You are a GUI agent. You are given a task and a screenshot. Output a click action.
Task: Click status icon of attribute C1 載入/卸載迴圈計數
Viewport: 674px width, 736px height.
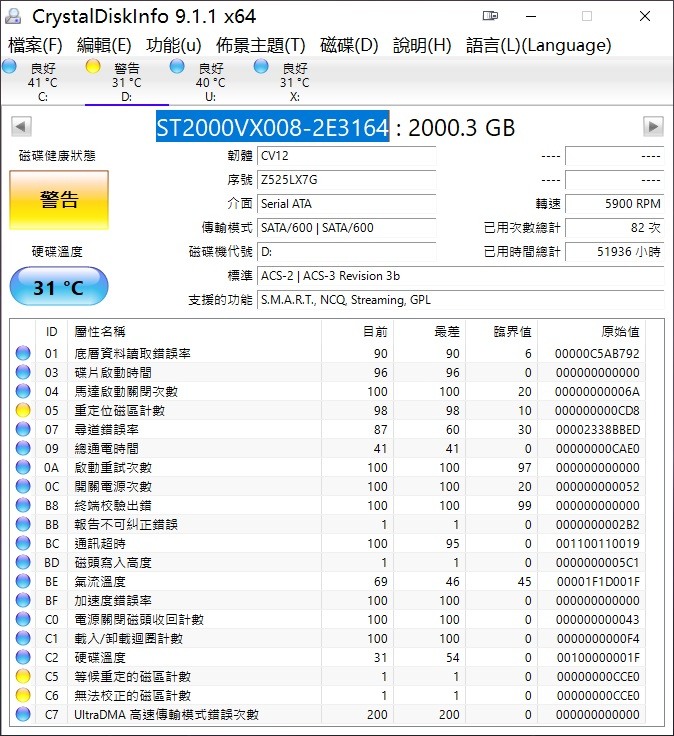click(x=23, y=638)
